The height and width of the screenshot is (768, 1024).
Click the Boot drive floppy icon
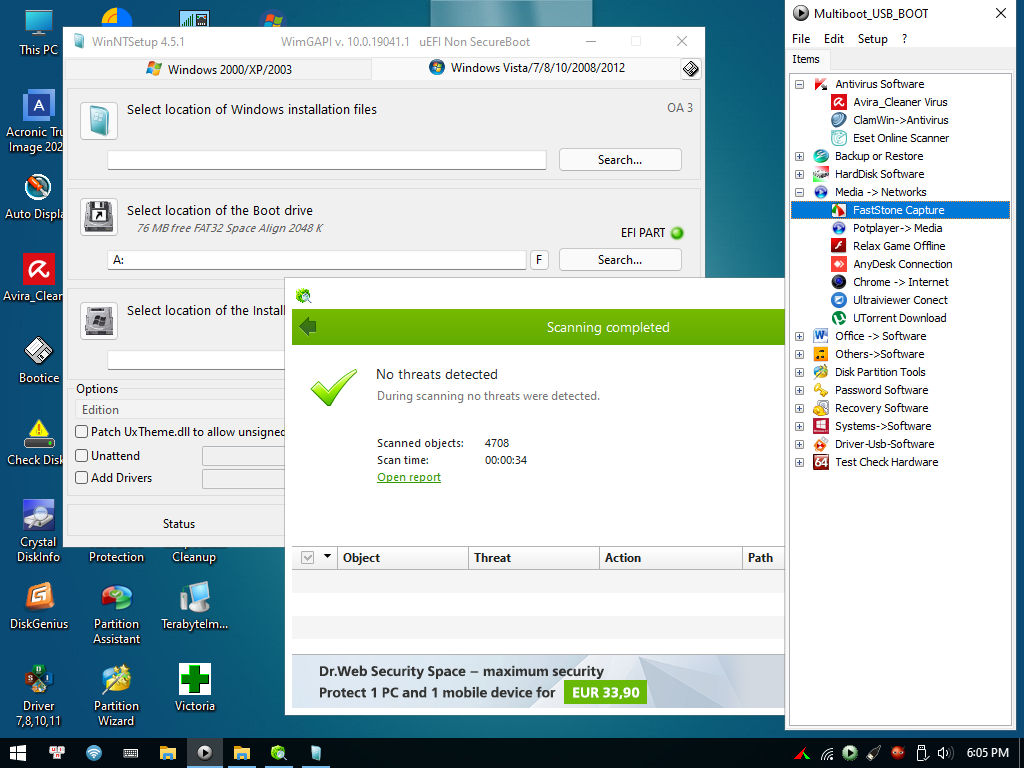coord(99,217)
